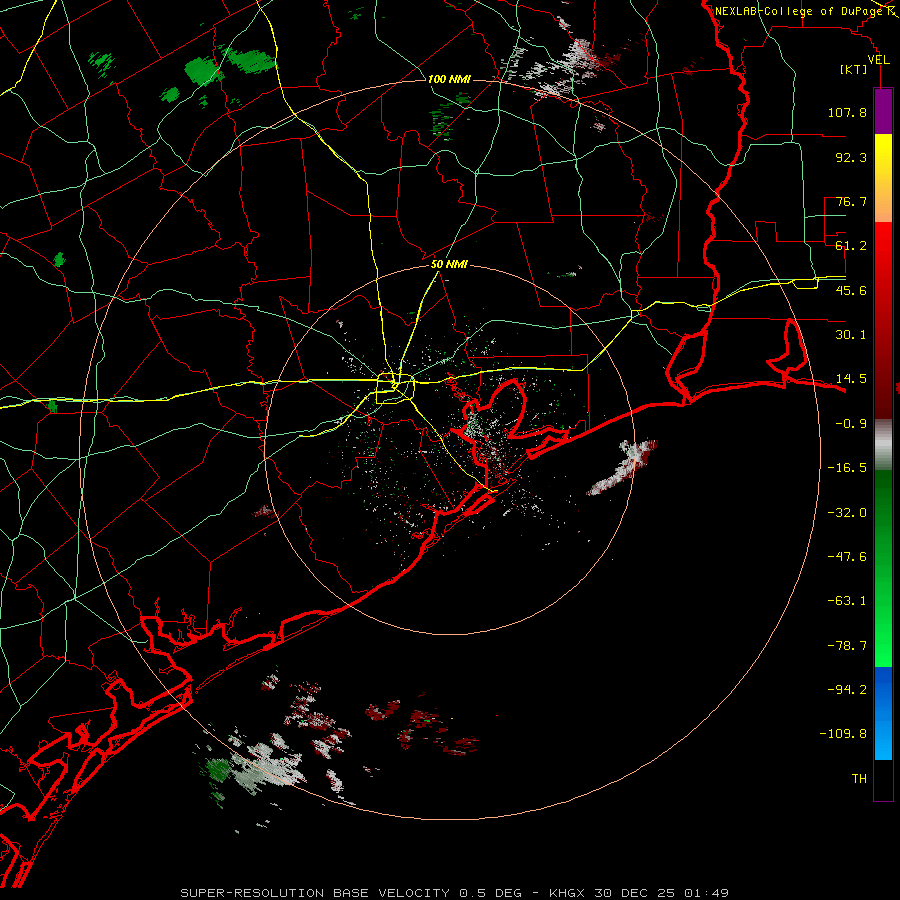Click the -94.2 legend value
The height and width of the screenshot is (900, 900).
pos(847,689)
